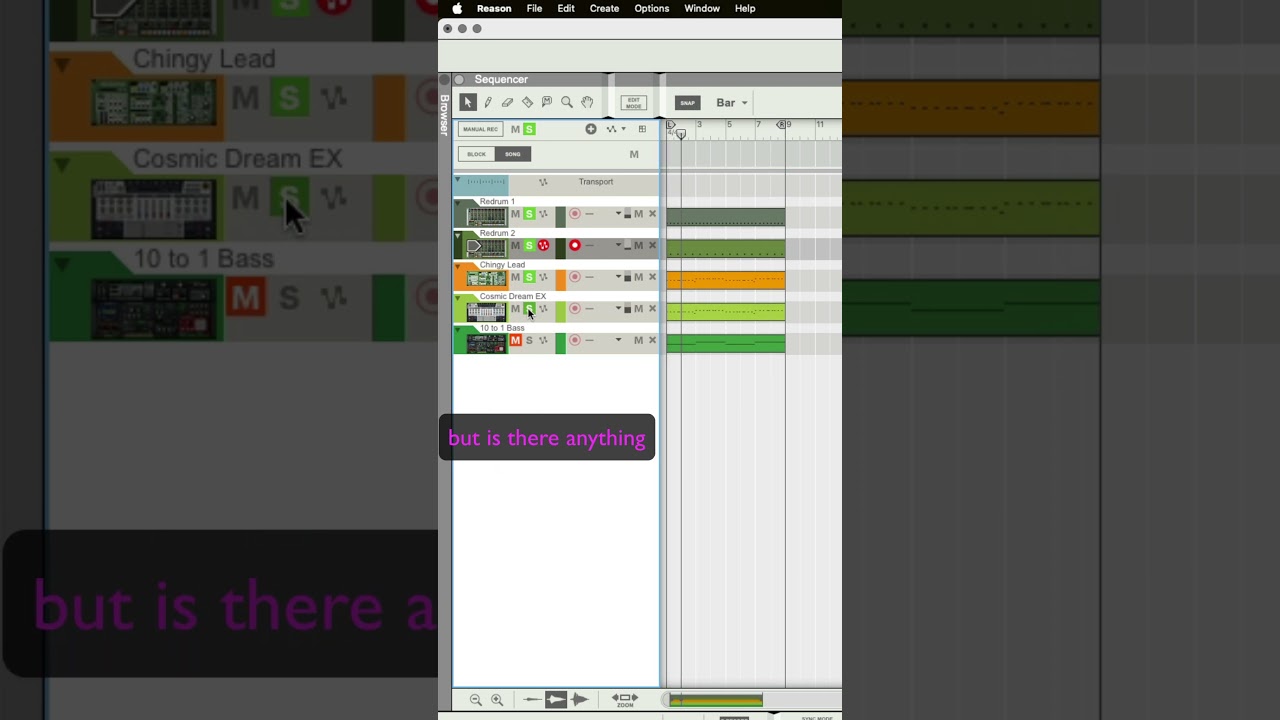Toggle Snap to grid
Viewport: 1280px width, 720px height.
(x=687, y=102)
